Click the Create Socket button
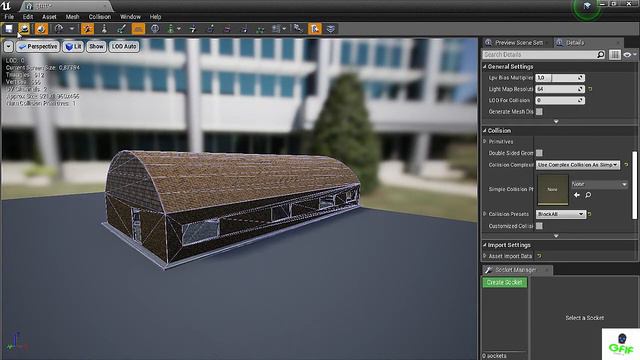Viewport: 640px width, 360px height. (x=504, y=282)
